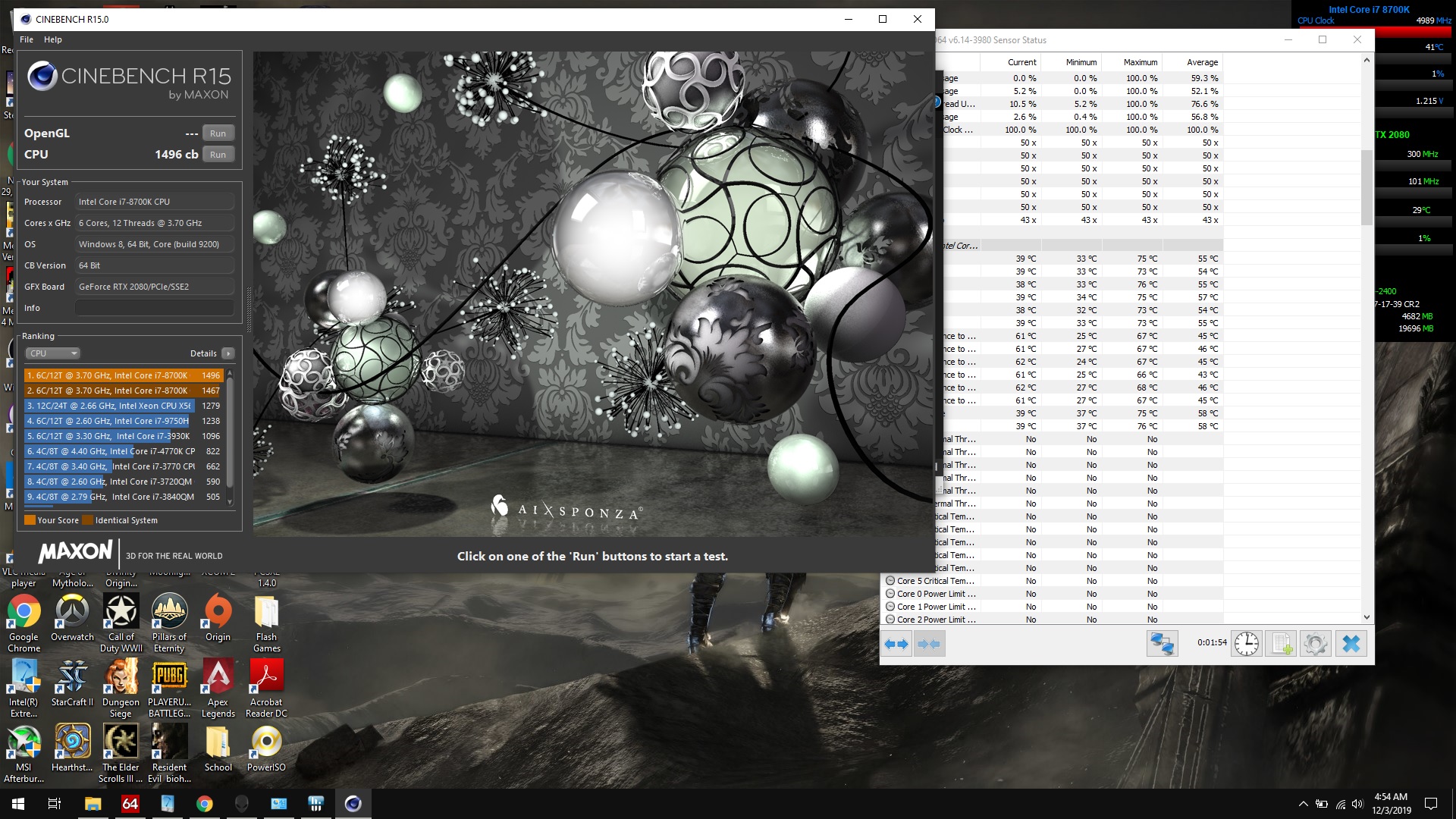Open HWiNFO sensor settings gear
Image resolution: width=1456 pixels, height=819 pixels.
click(1316, 644)
